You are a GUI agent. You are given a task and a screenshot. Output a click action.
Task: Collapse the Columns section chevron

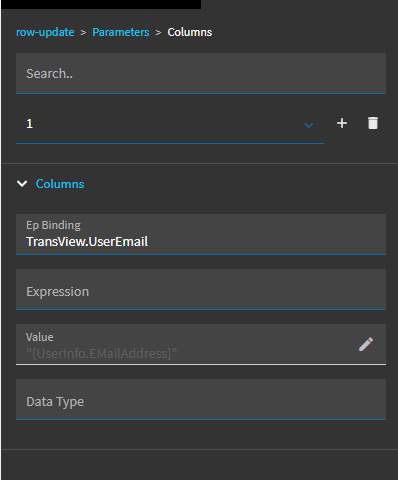[x=22, y=184]
